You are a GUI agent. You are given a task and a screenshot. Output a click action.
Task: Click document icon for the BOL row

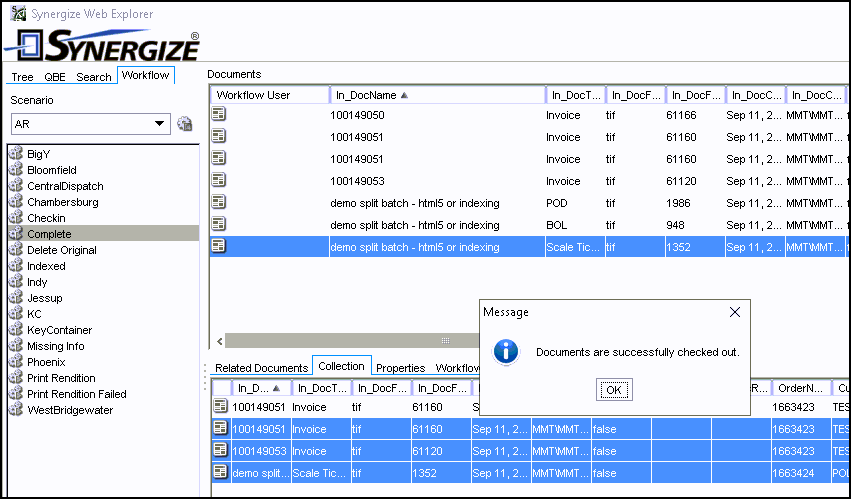(218, 224)
